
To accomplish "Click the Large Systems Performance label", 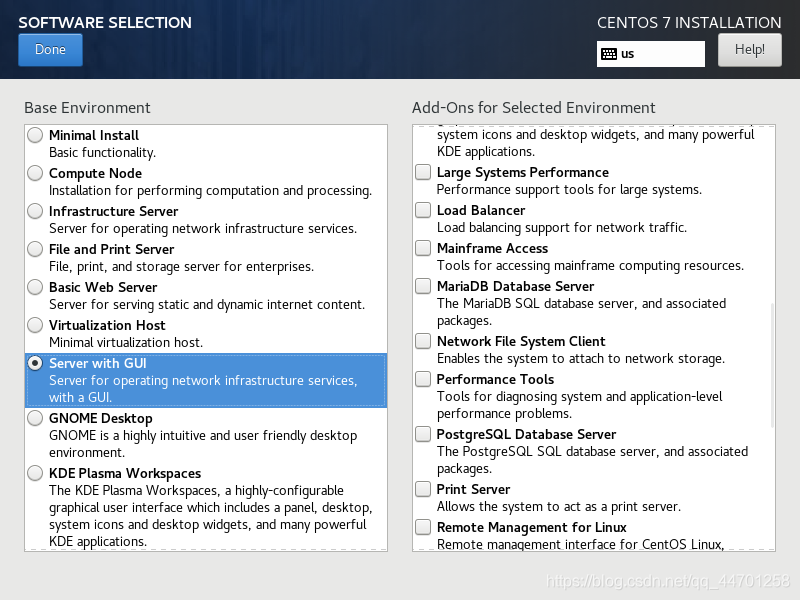I will 523,172.
